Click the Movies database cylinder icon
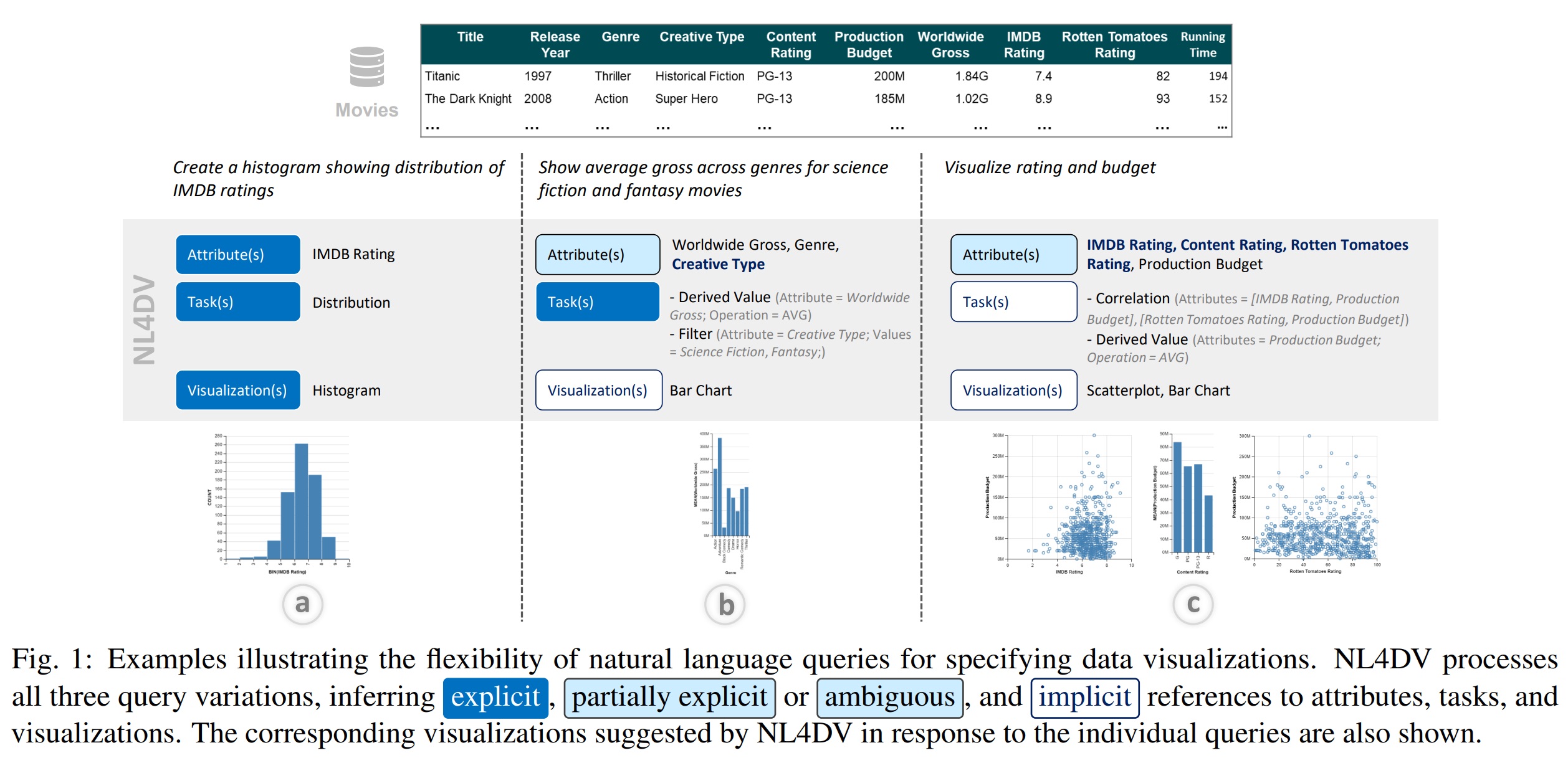 coord(366,67)
